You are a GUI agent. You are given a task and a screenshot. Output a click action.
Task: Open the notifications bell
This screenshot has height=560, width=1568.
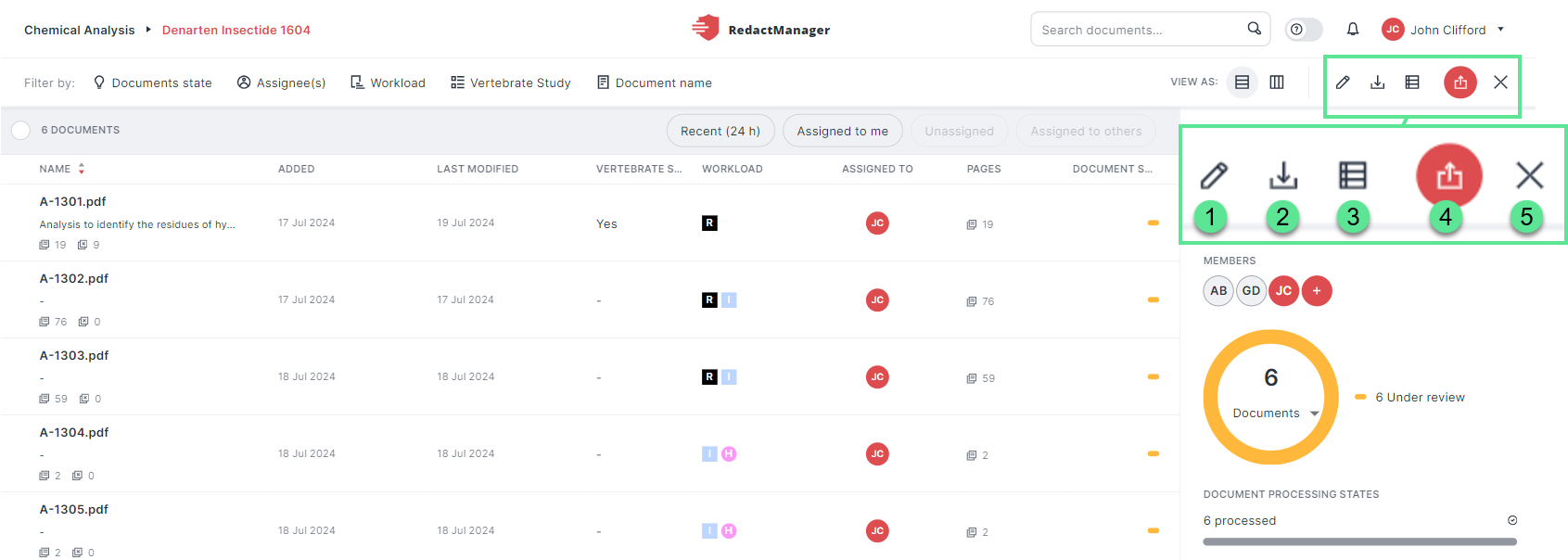tap(1353, 30)
